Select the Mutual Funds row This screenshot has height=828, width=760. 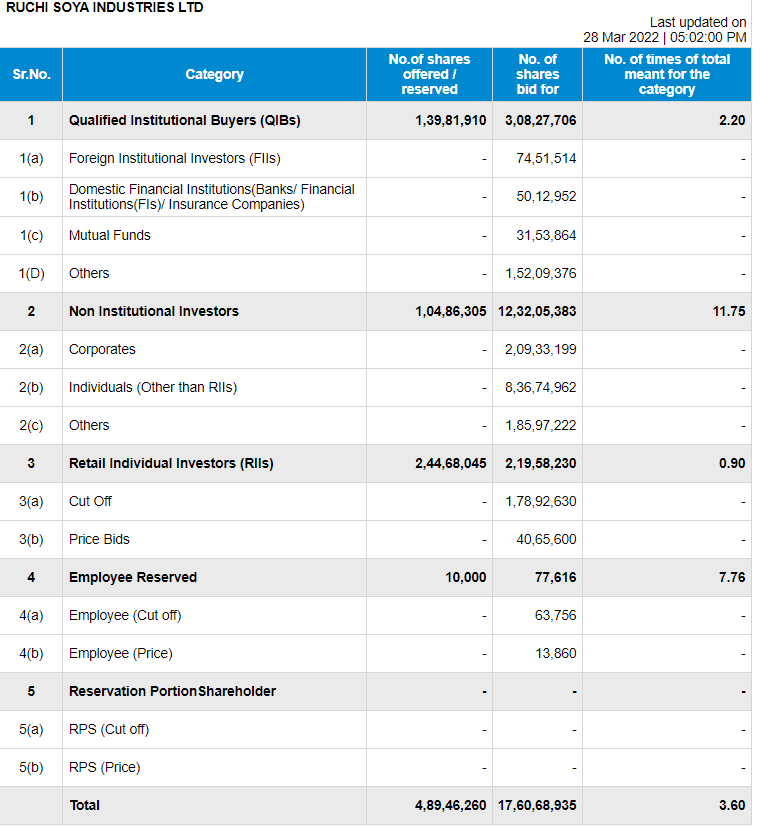point(110,235)
